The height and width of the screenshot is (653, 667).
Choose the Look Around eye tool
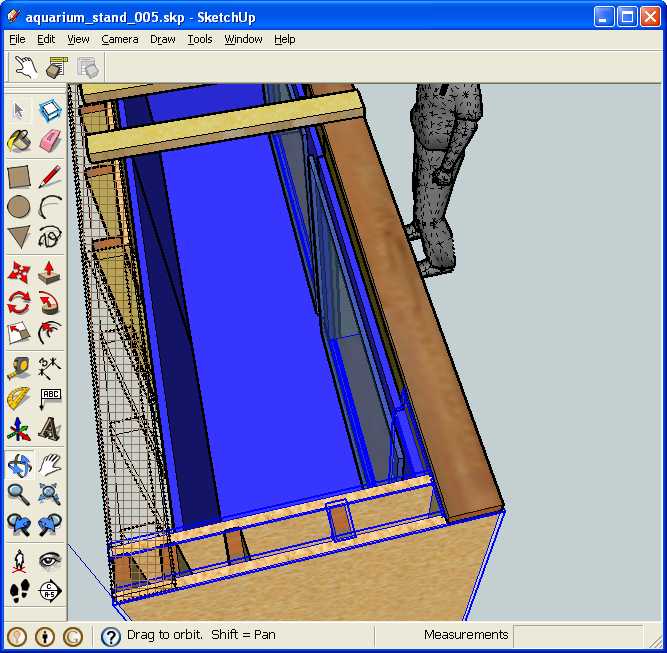[x=50, y=561]
